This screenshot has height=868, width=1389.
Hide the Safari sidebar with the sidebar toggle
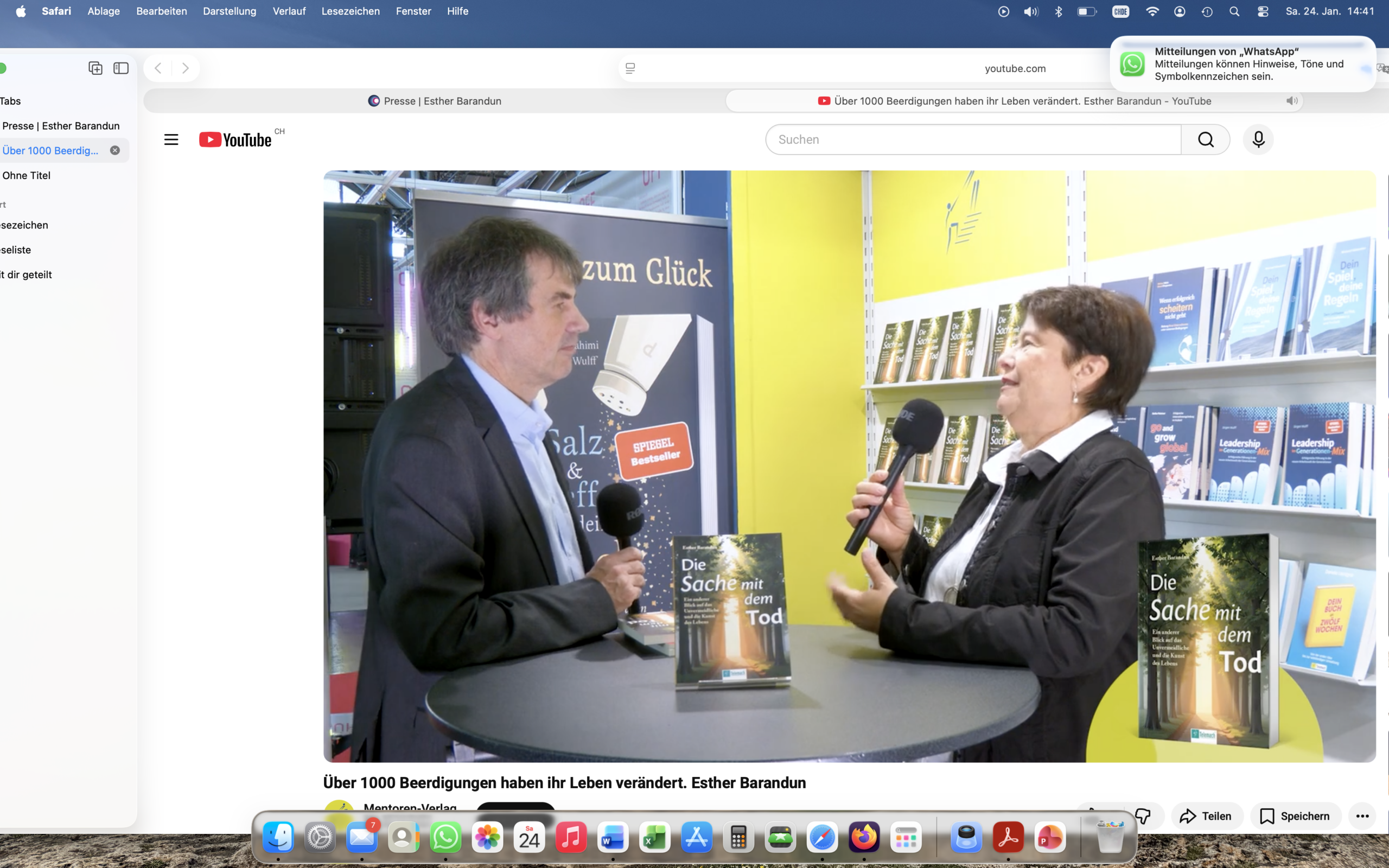[x=120, y=68]
